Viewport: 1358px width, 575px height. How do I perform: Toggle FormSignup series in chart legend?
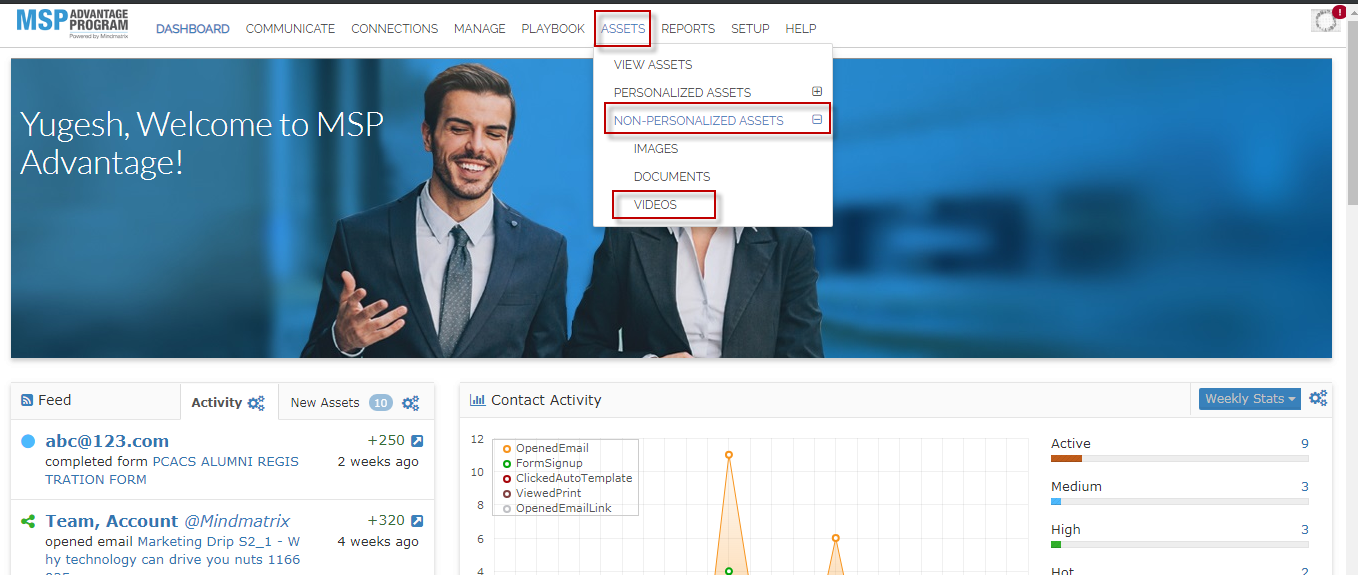coord(542,463)
